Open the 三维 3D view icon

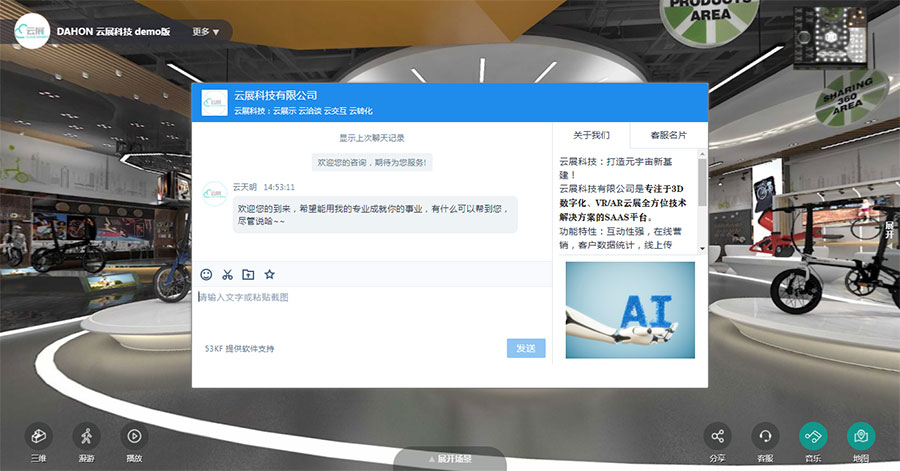coord(38,436)
